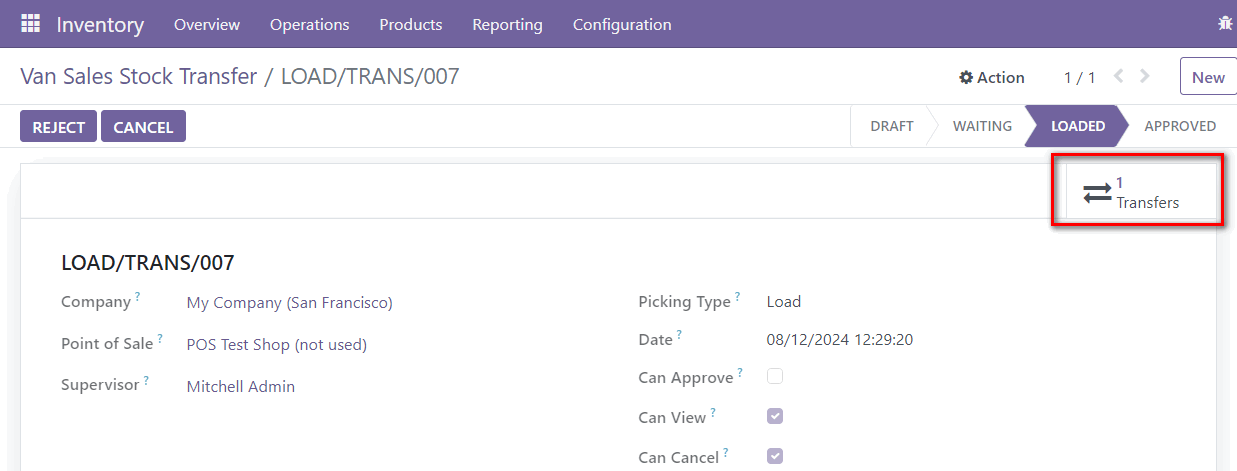The image size is (1237, 471).
Task: Open the apps grid menu icon
Action: tap(30, 24)
